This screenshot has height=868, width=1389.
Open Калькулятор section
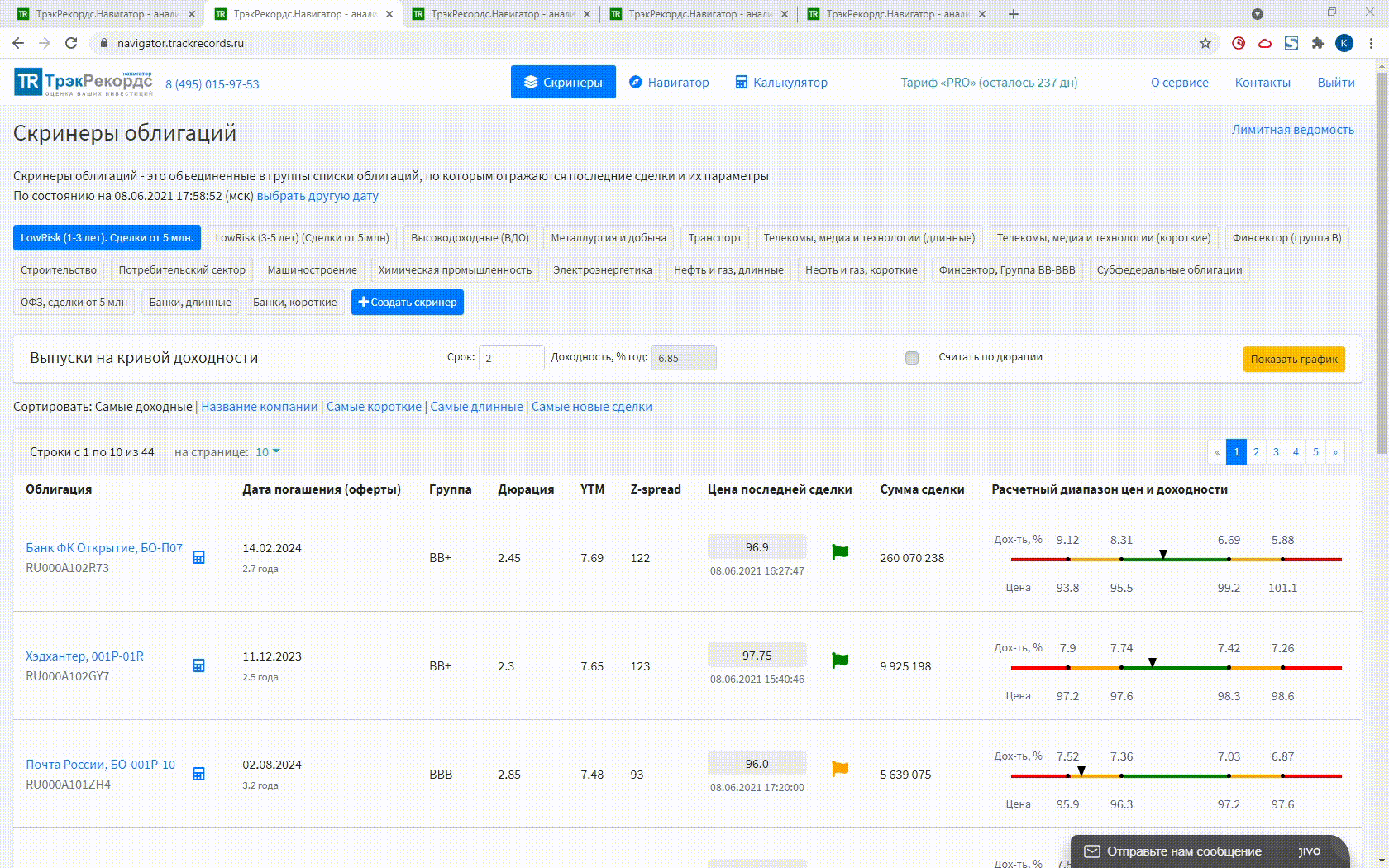781,82
